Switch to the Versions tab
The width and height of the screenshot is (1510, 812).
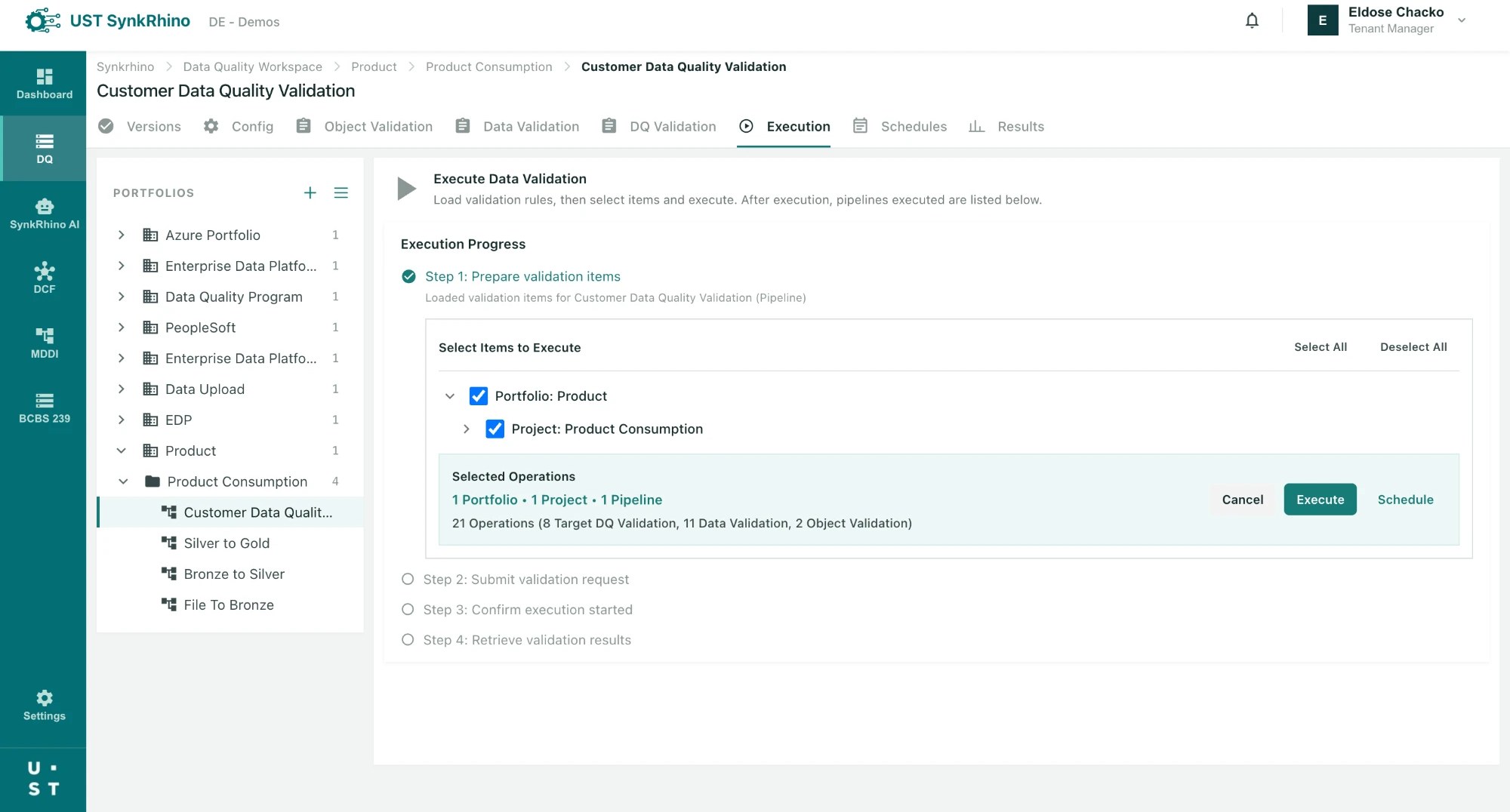click(140, 127)
